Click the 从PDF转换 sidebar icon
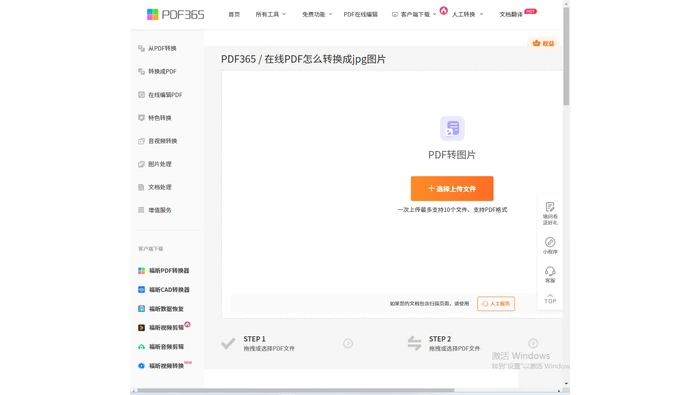 141,48
